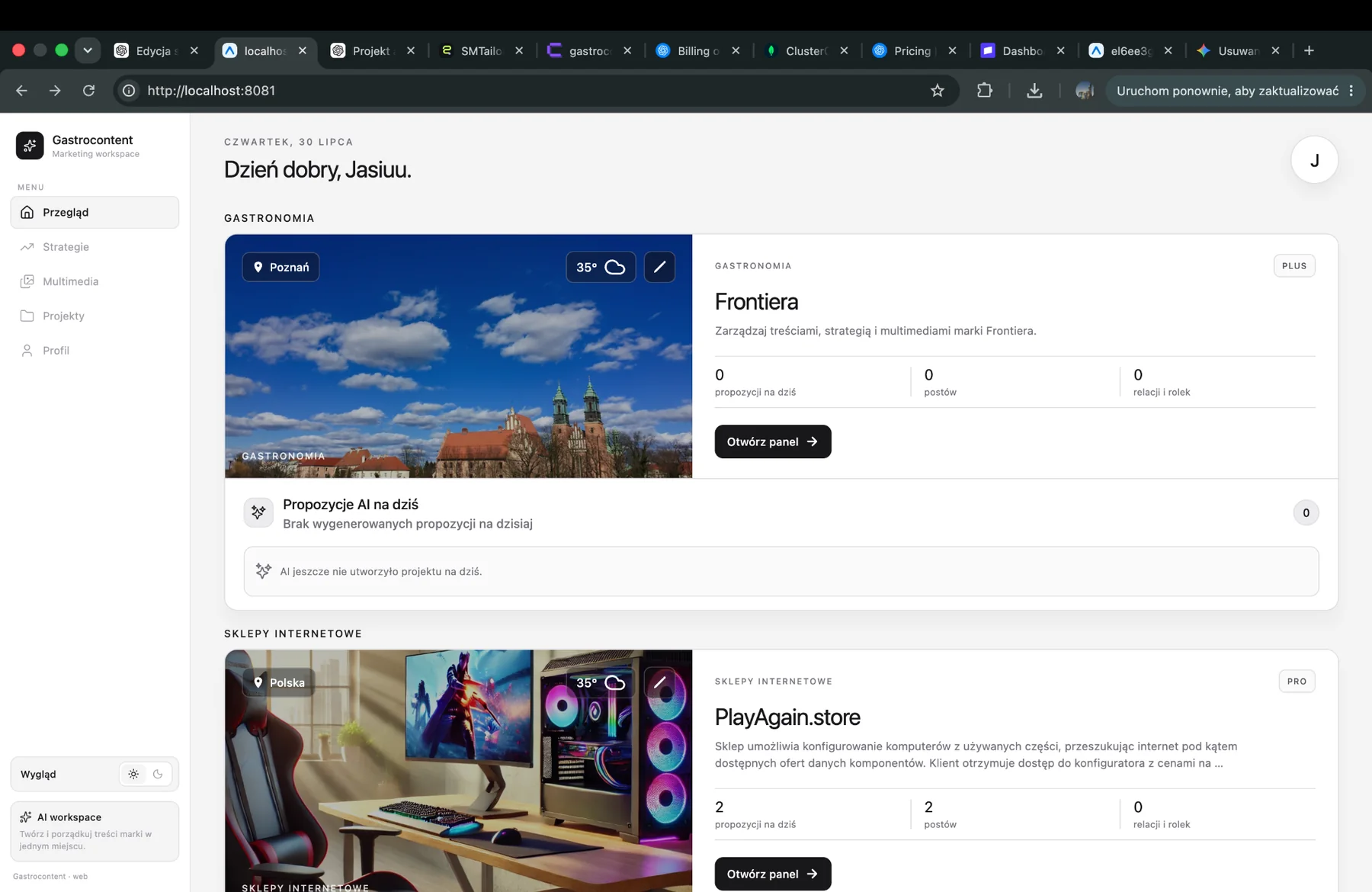Reload the current page
Screen dimensions: 1372x892
88,91
